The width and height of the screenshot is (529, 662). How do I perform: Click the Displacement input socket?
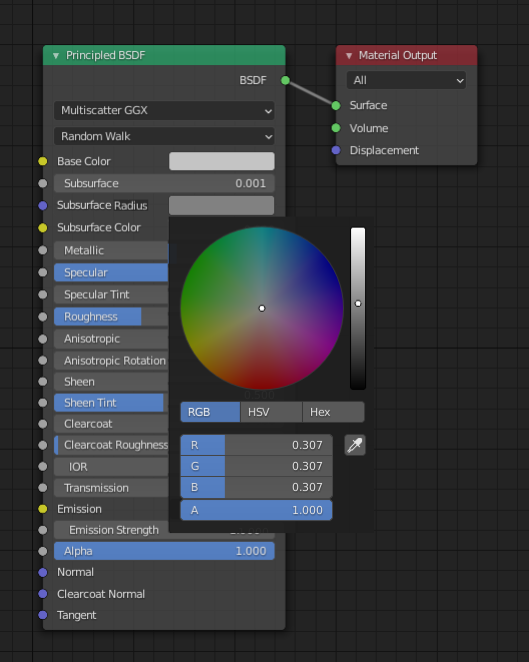pos(336,150)
